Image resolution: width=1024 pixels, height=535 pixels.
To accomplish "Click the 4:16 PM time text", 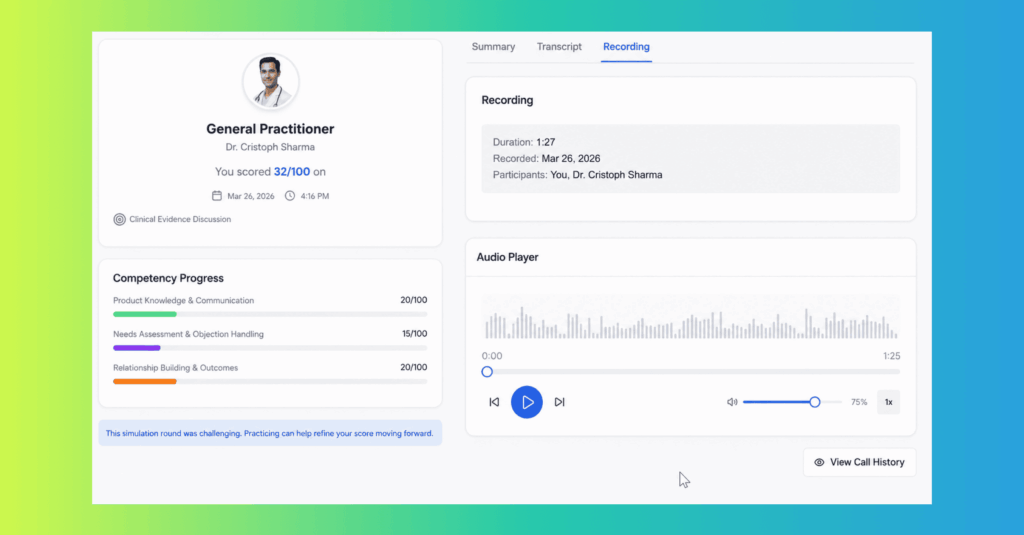I will tap(315, 196).
